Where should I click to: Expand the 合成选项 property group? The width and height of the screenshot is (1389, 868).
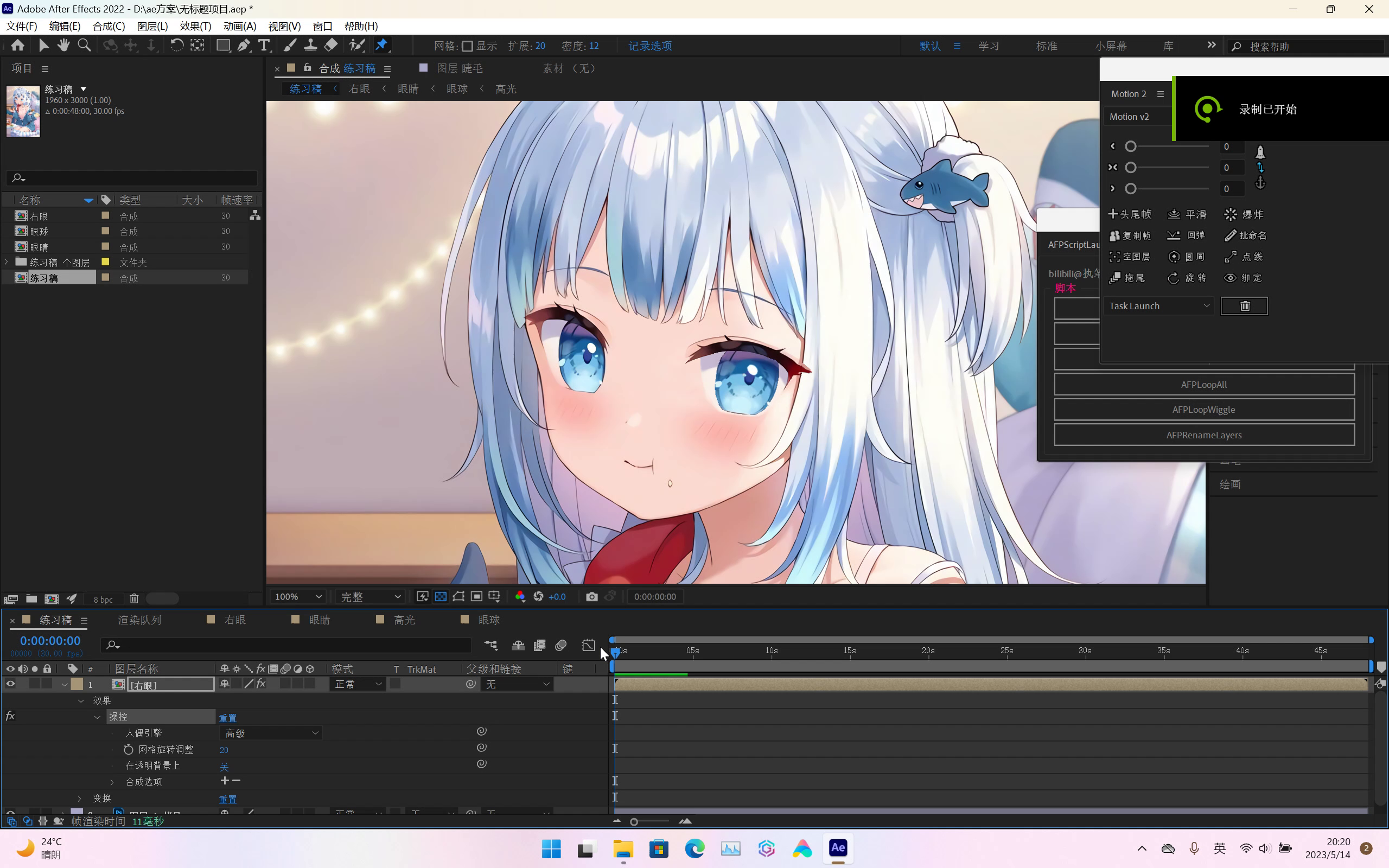point(112,782)
